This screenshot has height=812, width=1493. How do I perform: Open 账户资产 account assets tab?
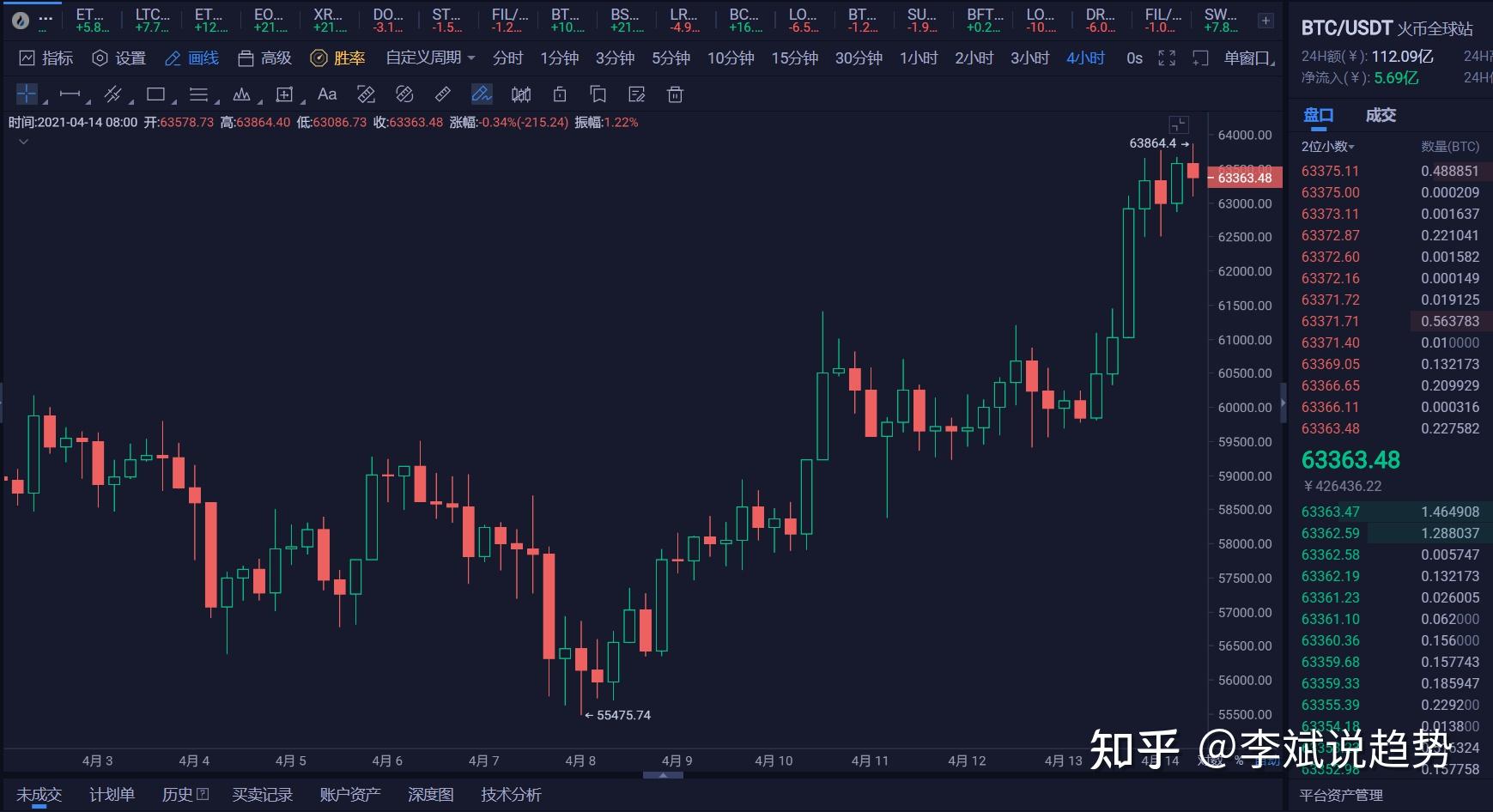tap(349, 795)
